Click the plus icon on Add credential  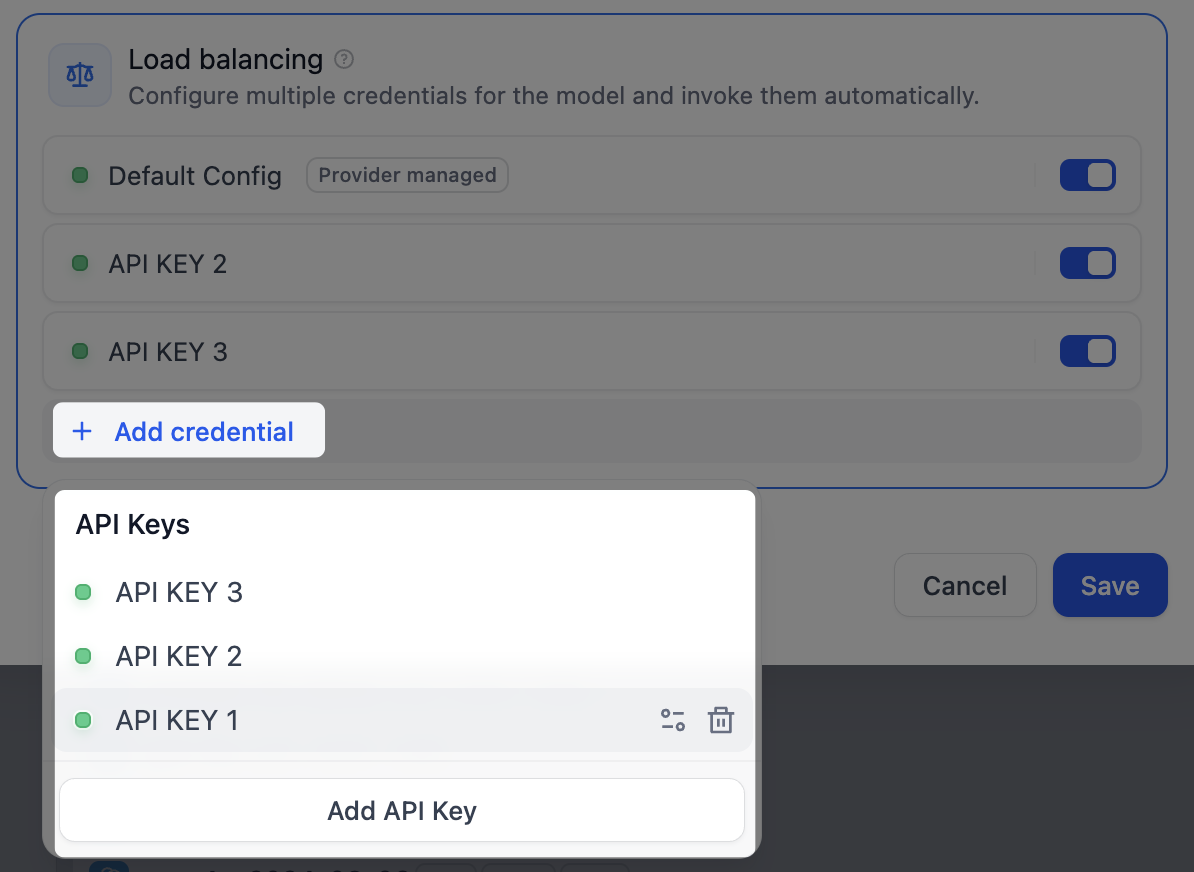(x=81, y=431)
